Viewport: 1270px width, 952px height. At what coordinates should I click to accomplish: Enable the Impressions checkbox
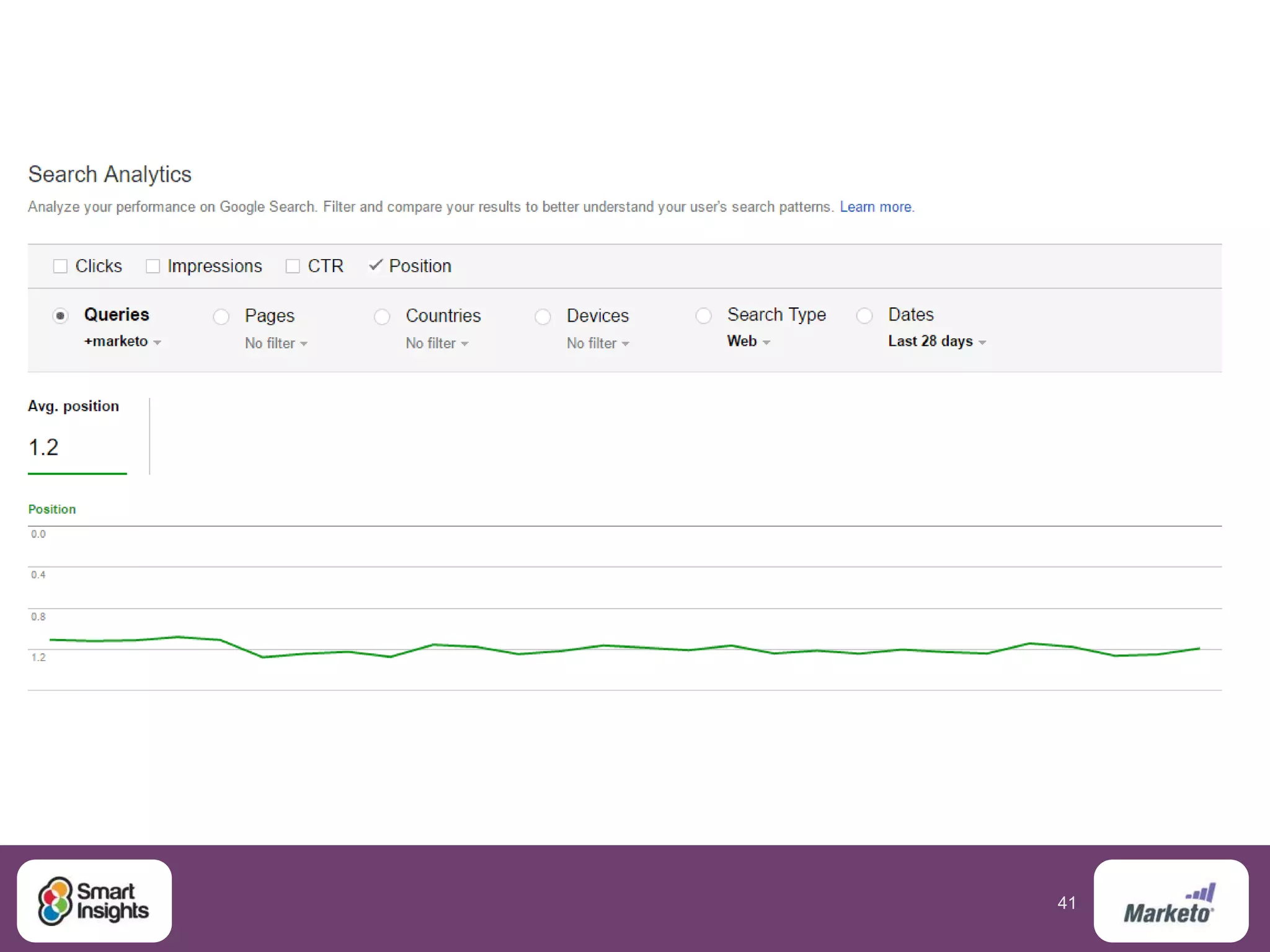tap(153, 267)
